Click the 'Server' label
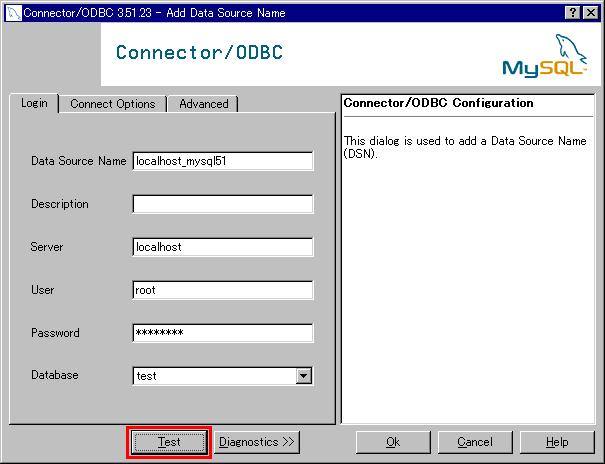The image size is (605, 464). pyautogui.click(x=47, y=247)
